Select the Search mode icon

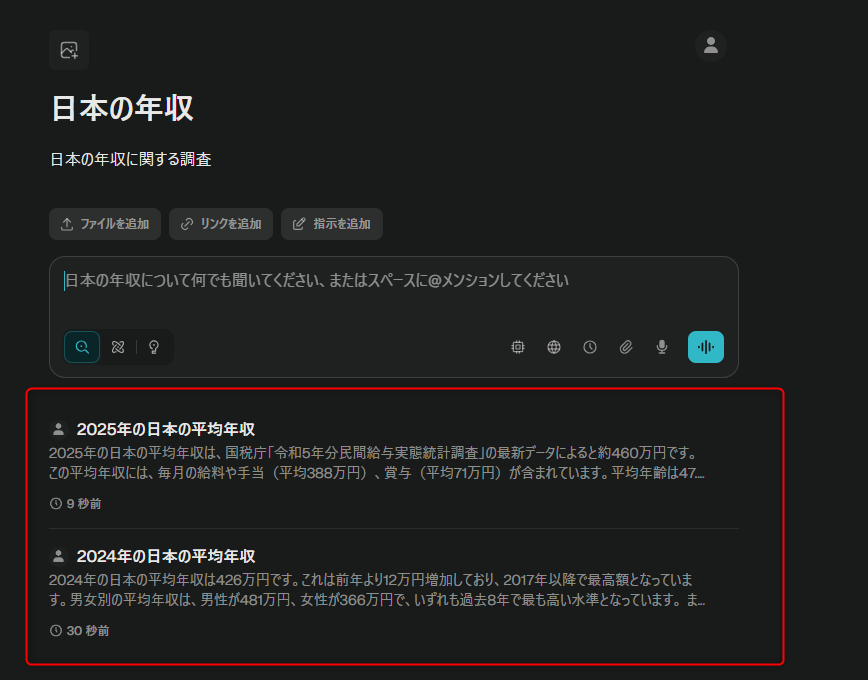point(82,347)
